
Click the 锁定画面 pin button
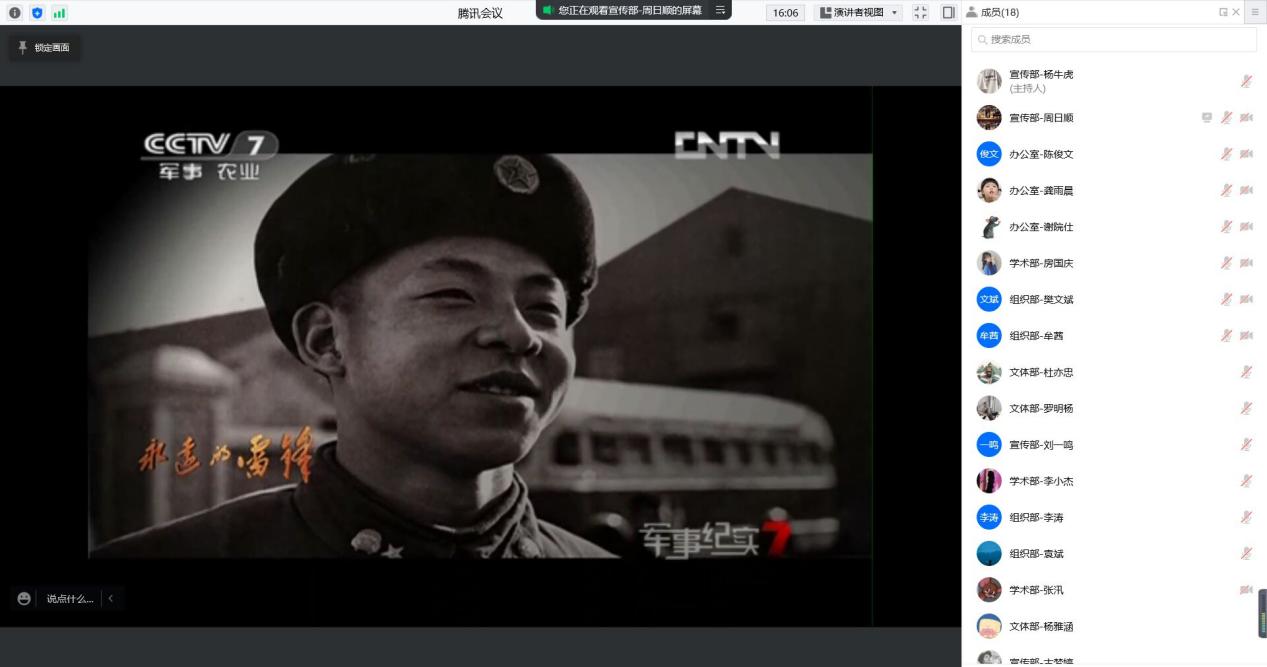pos(45,47)
